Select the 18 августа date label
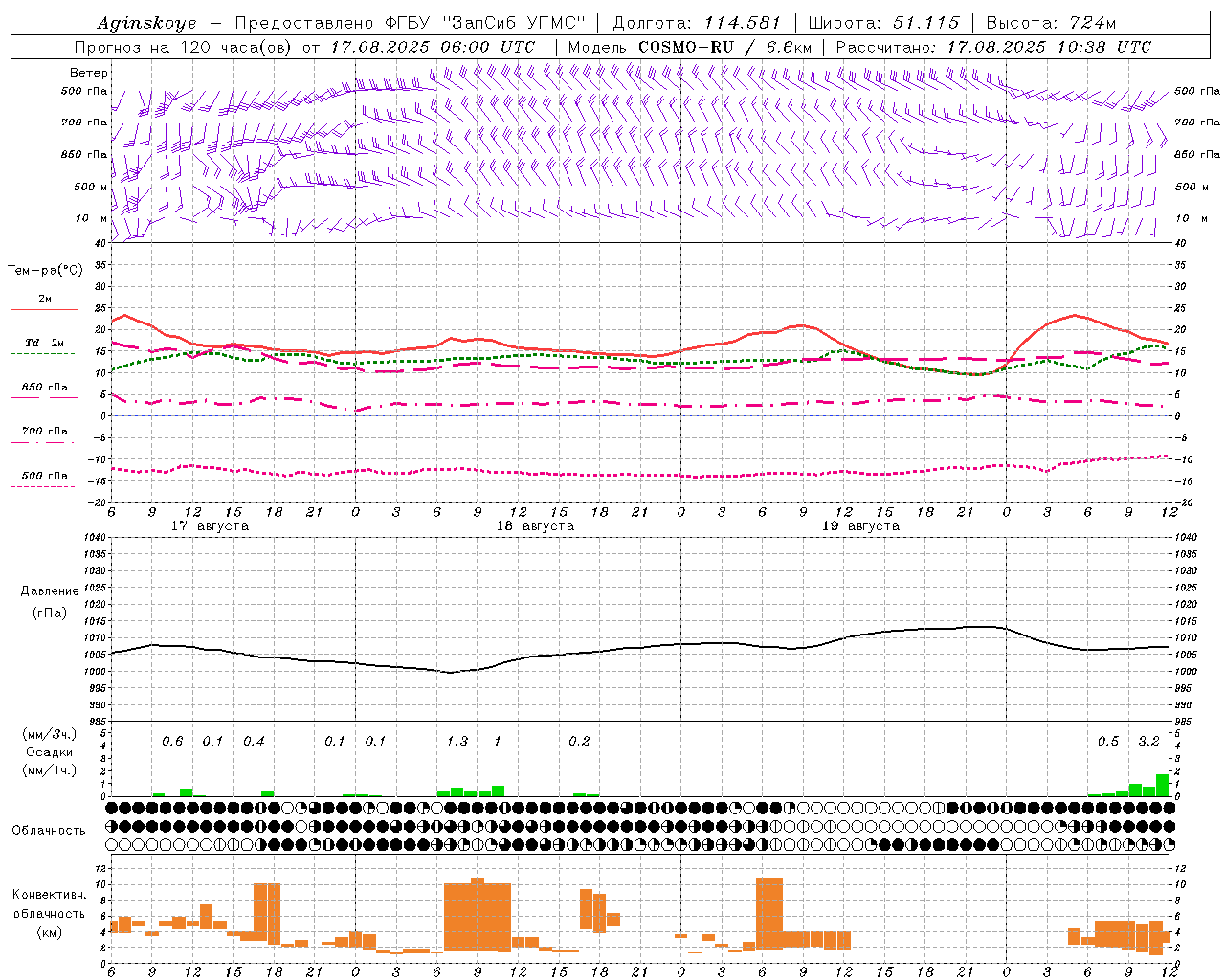This screenshot has width=1225, height=980. click(x=535, y=526)
